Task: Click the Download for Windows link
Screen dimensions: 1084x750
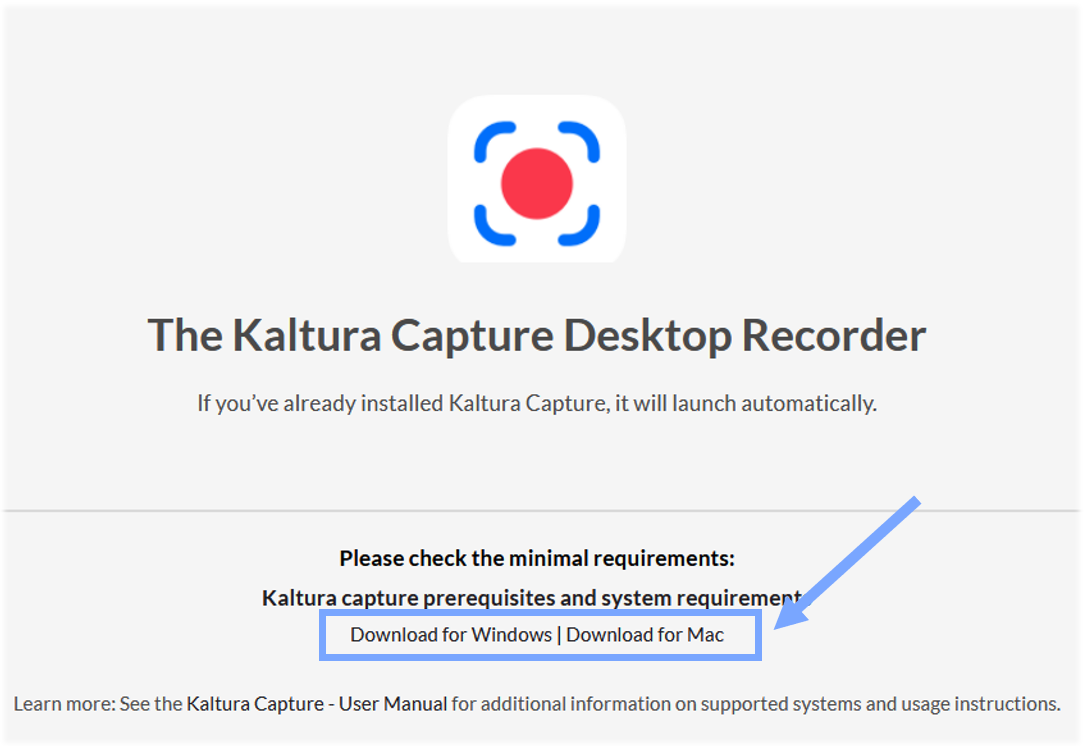Action: (x=451, y=635)
